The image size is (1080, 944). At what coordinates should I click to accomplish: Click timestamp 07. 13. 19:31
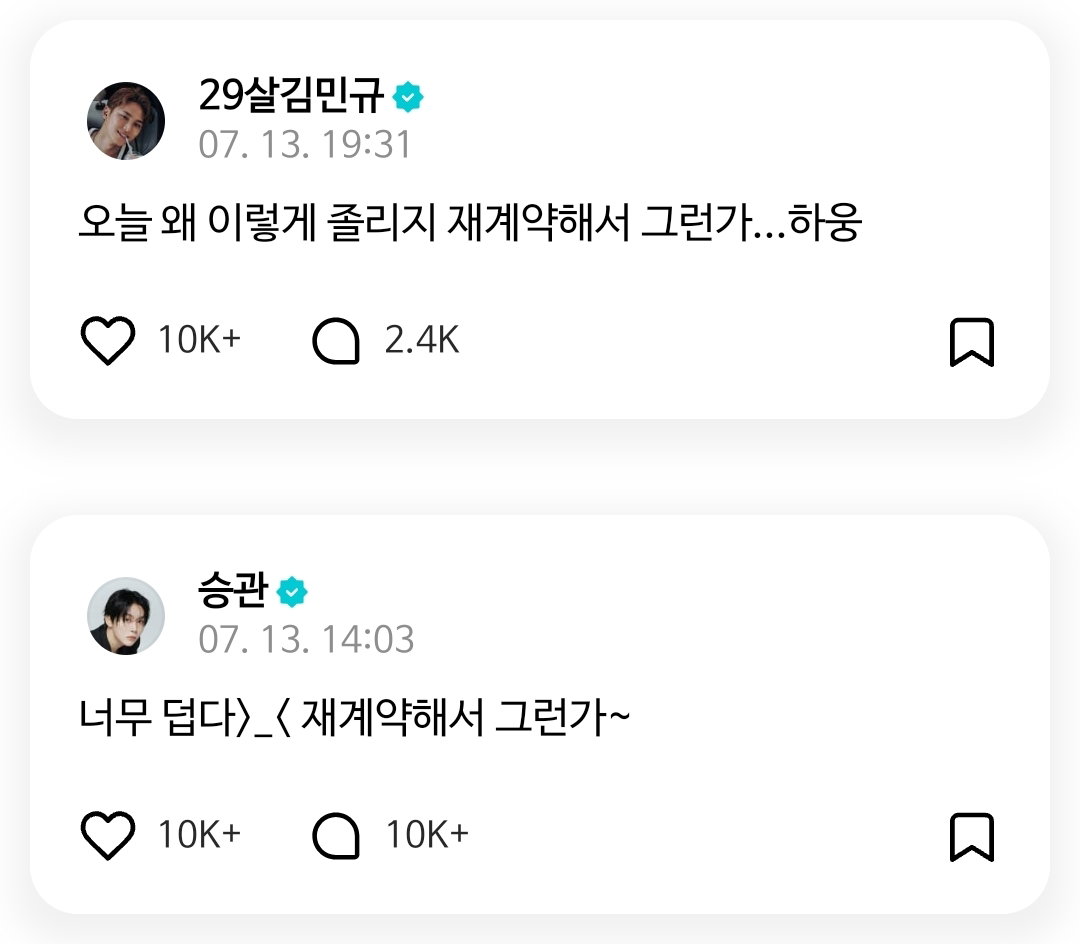[x=305, y=145]
